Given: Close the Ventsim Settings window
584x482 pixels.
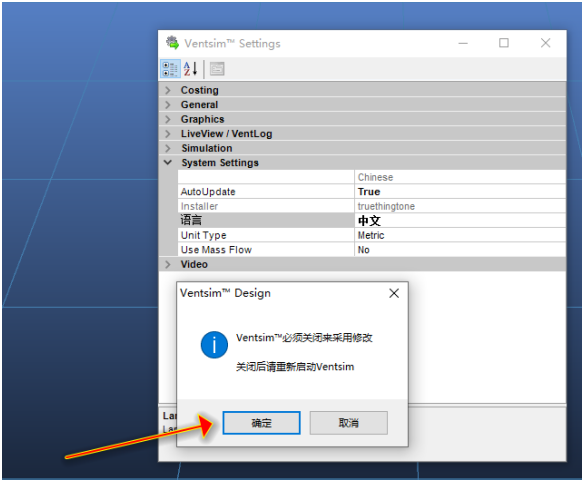Looking at the screenshot, I should tap(546, 43).
